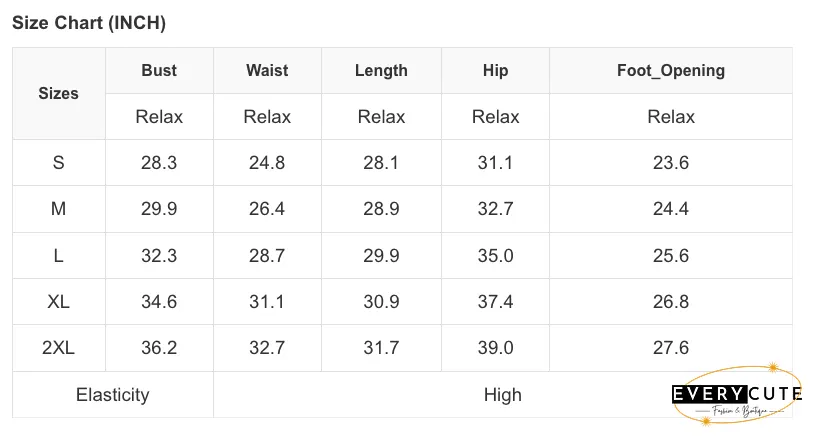Click the Elasticity label cell

[113, 395]
